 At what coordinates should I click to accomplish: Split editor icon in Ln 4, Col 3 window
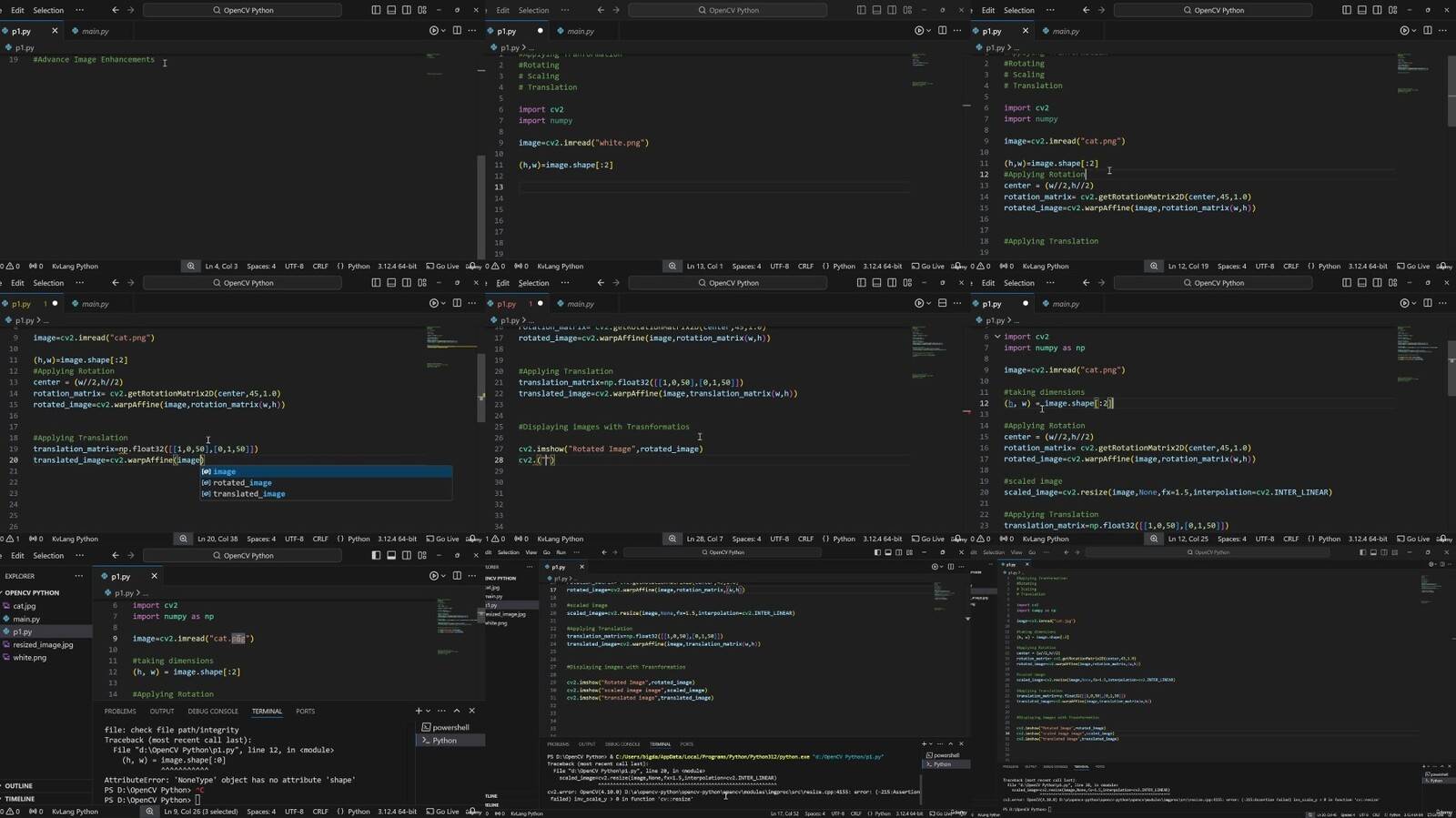coord(457,30)
